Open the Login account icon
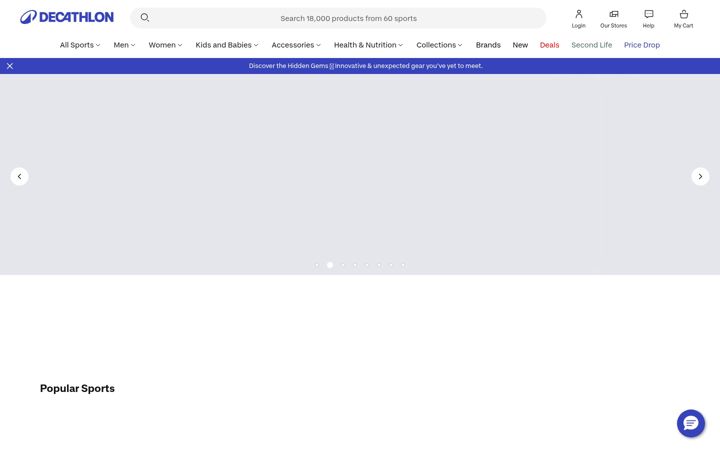 (x=579, y=19)
